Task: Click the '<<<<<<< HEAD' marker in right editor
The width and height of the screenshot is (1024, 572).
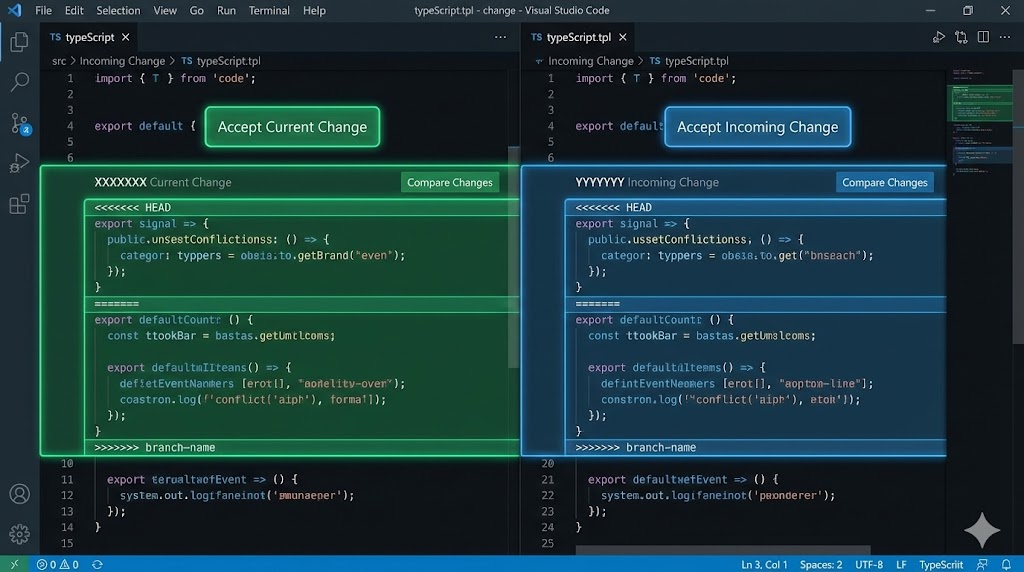Action: point(613,207)
